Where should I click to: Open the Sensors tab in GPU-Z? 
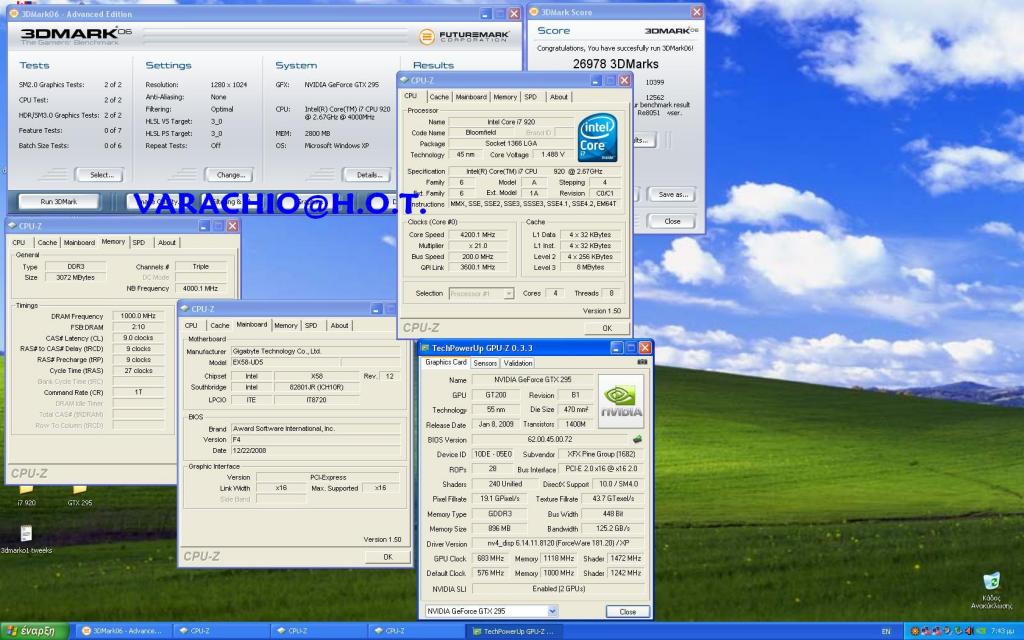[485, 363]
